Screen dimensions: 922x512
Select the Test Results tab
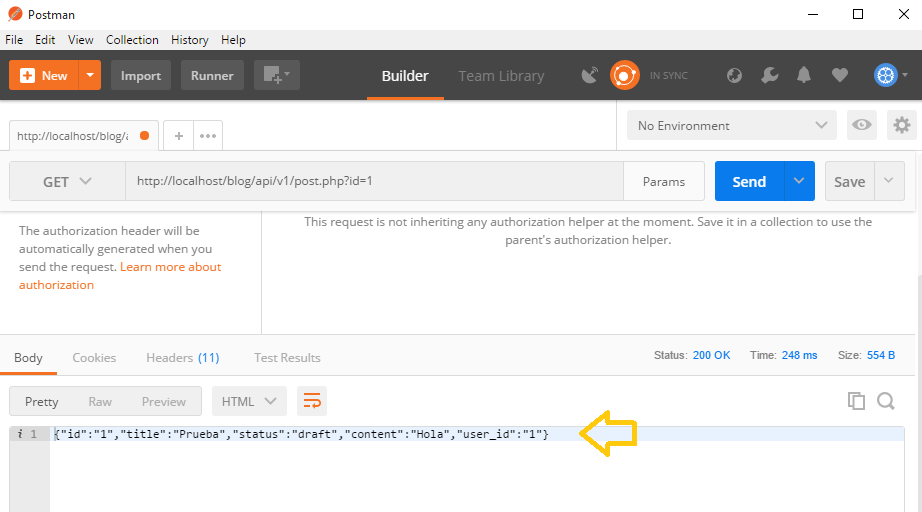tap(287, 357)
